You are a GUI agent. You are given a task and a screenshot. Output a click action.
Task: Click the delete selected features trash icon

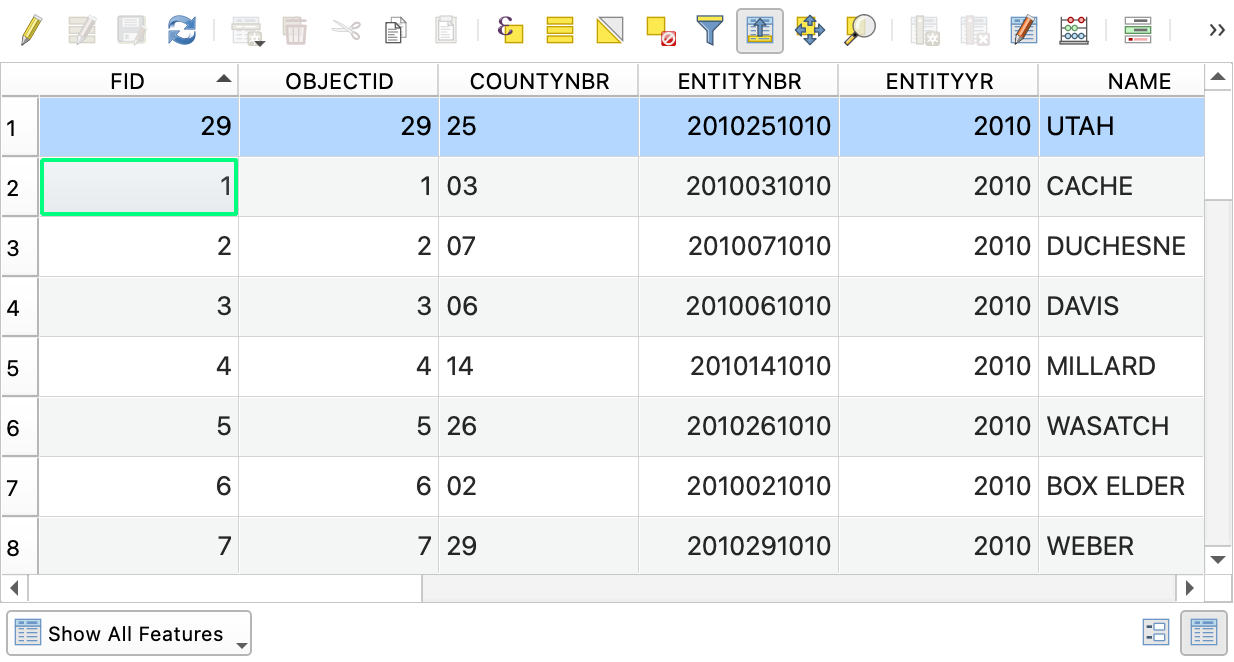click(x=296, y=30)
